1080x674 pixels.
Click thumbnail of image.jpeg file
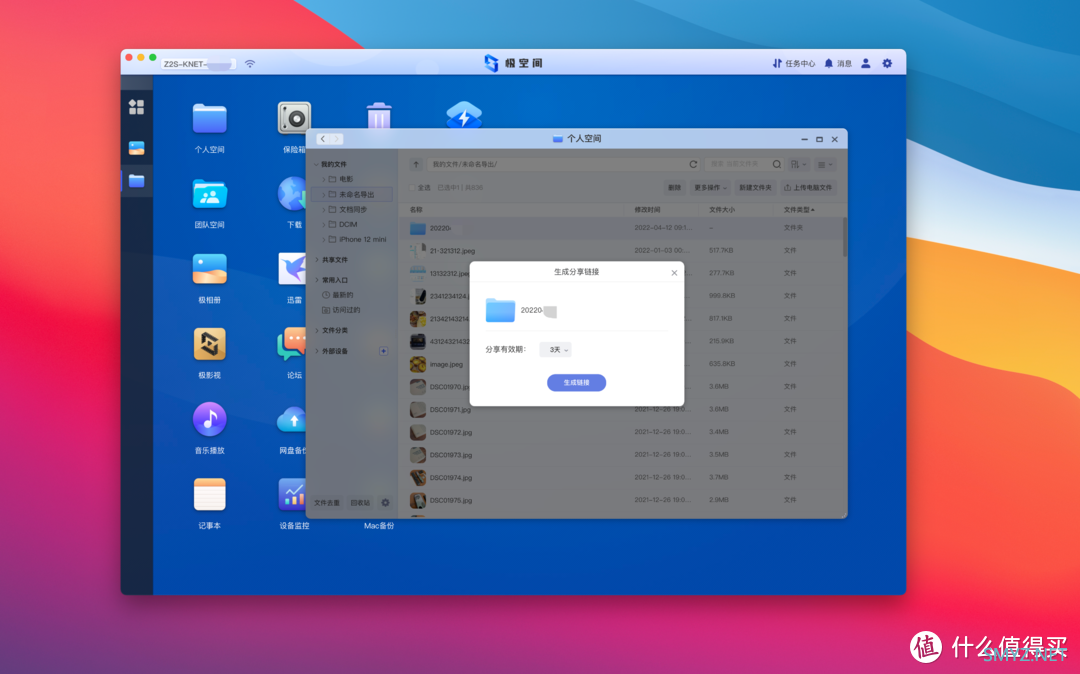point(417,364)
